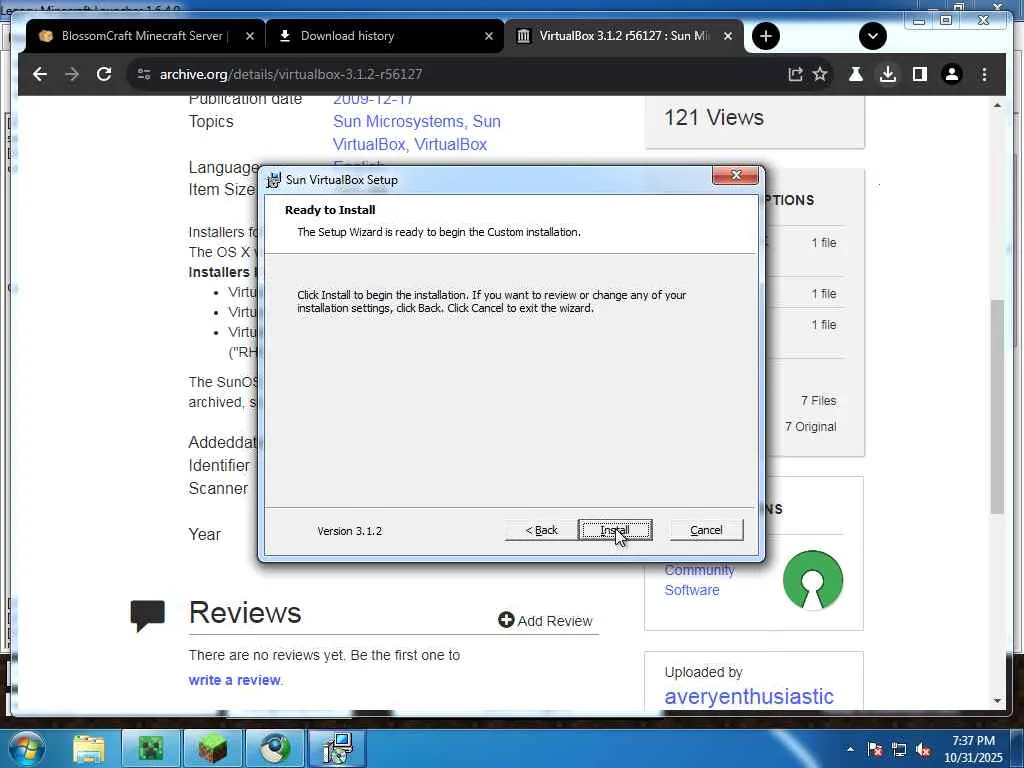The height and width of the screenshot is (768, 1024).
Task: Click the green Community Software logo
Action: click(x=812, y=580)
